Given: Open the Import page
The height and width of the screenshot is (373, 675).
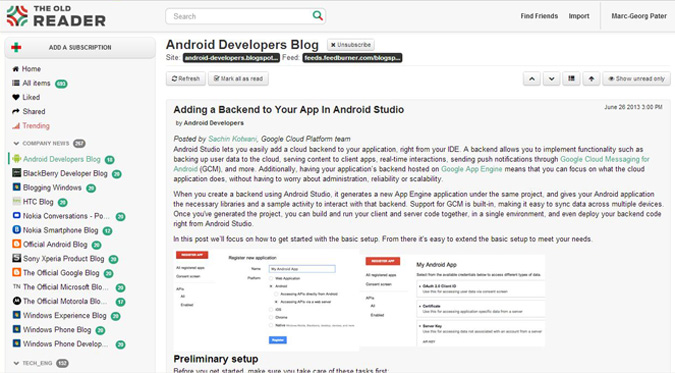Looking at the screenshot, I should [x=579, y=16].
